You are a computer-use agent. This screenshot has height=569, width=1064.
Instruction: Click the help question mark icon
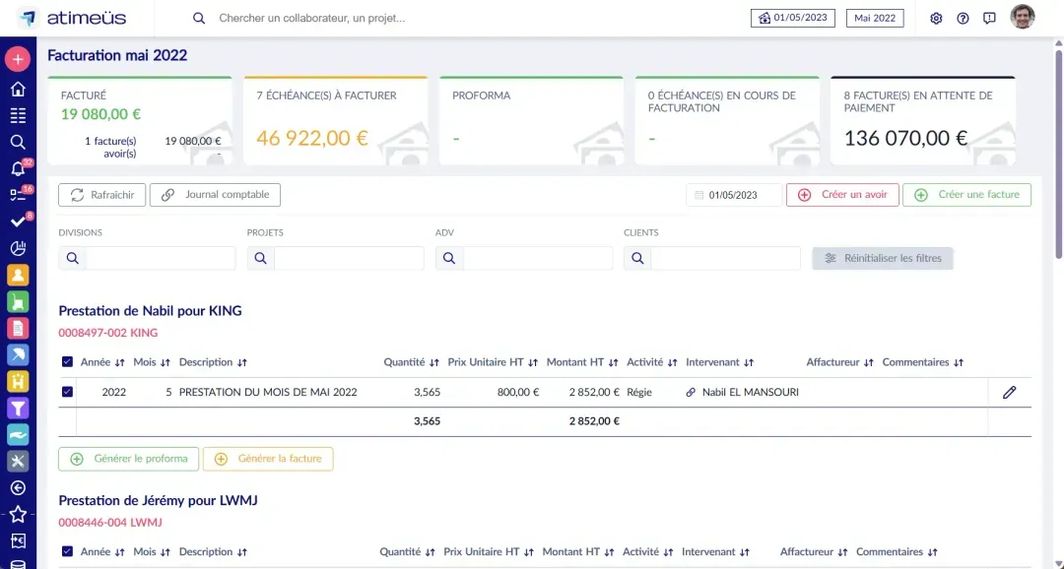pos(963,18)
